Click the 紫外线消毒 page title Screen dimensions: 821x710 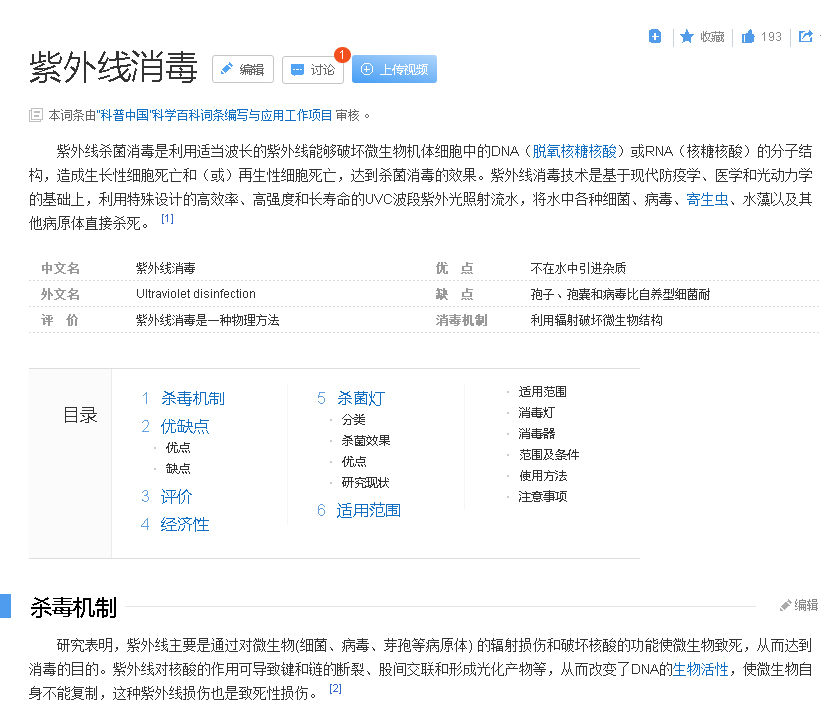coord(113,67)
